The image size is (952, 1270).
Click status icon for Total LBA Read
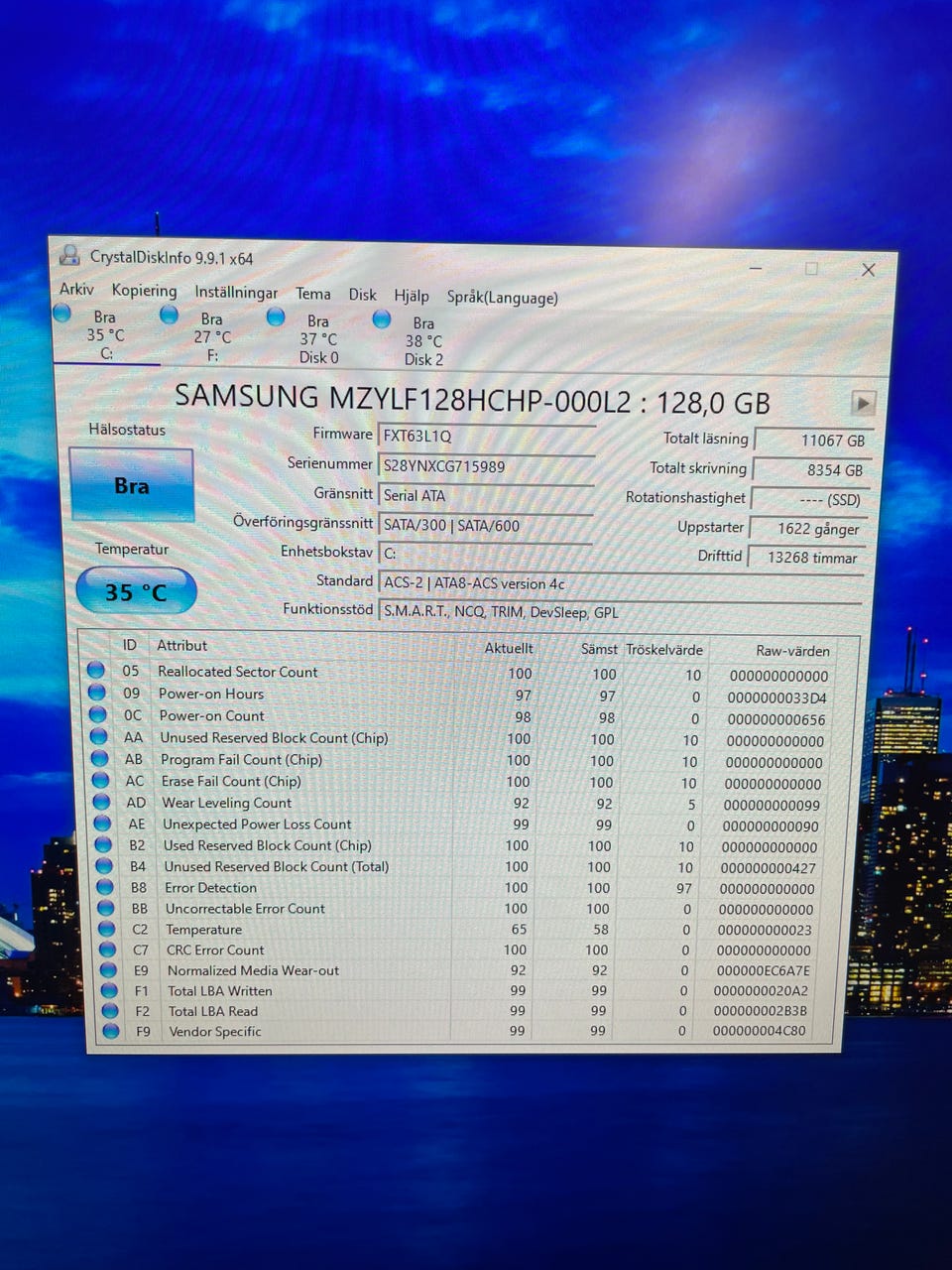(x=112, y=1011)
